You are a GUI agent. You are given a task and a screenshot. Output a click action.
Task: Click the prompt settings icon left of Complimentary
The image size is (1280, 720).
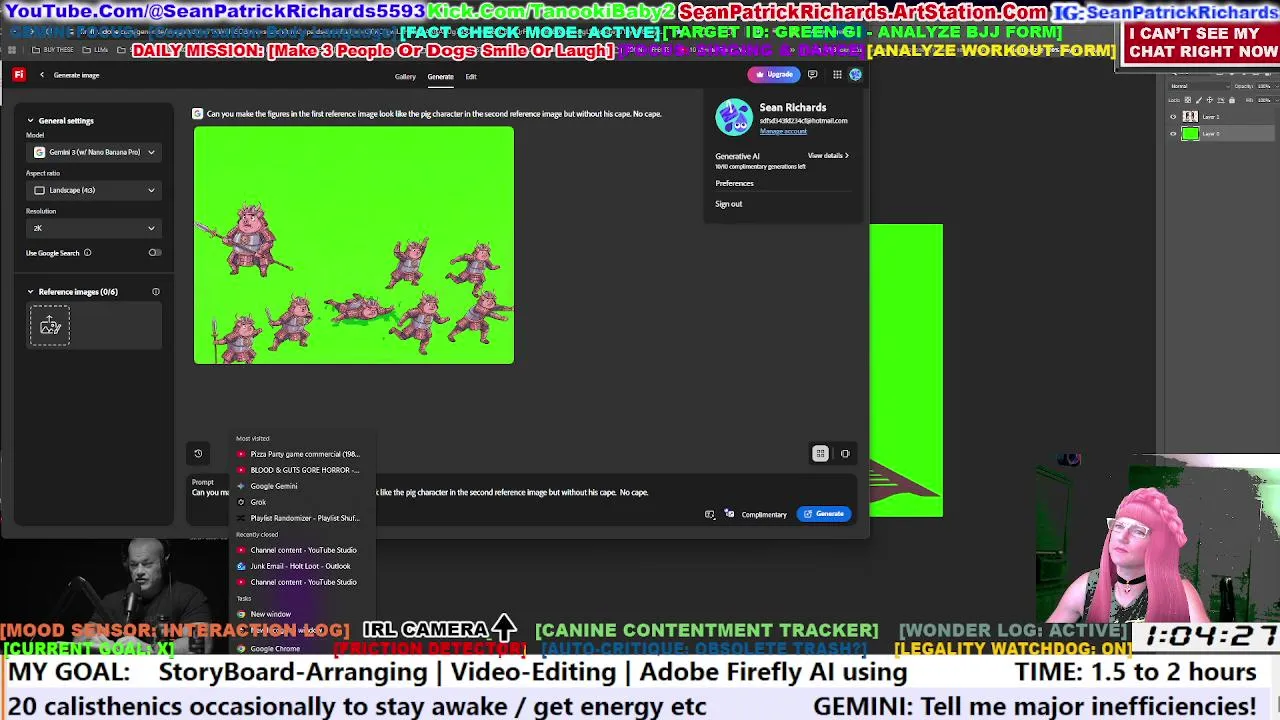tap(710, 514)
